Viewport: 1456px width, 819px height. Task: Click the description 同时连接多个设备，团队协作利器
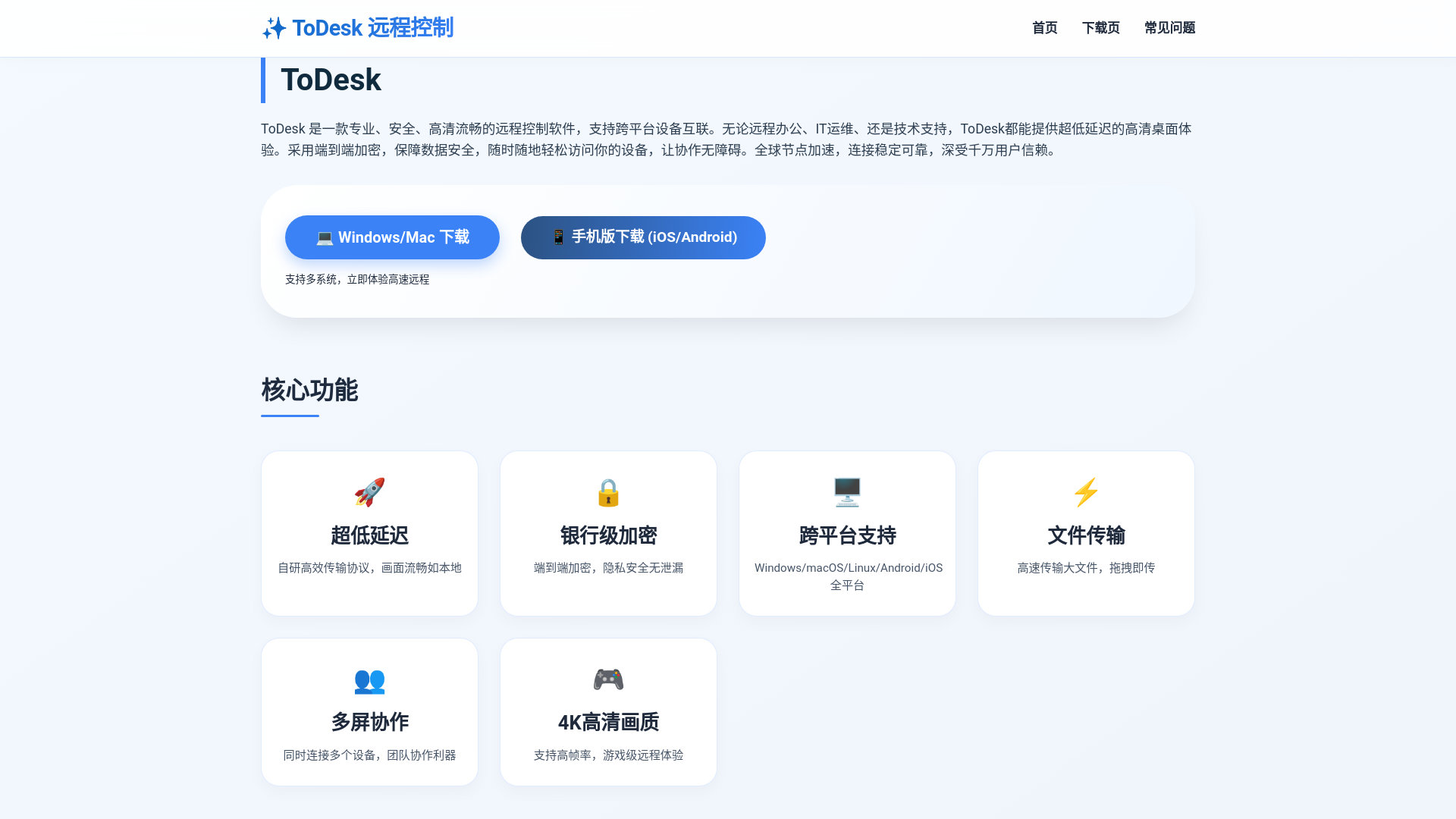pos(369,755)
